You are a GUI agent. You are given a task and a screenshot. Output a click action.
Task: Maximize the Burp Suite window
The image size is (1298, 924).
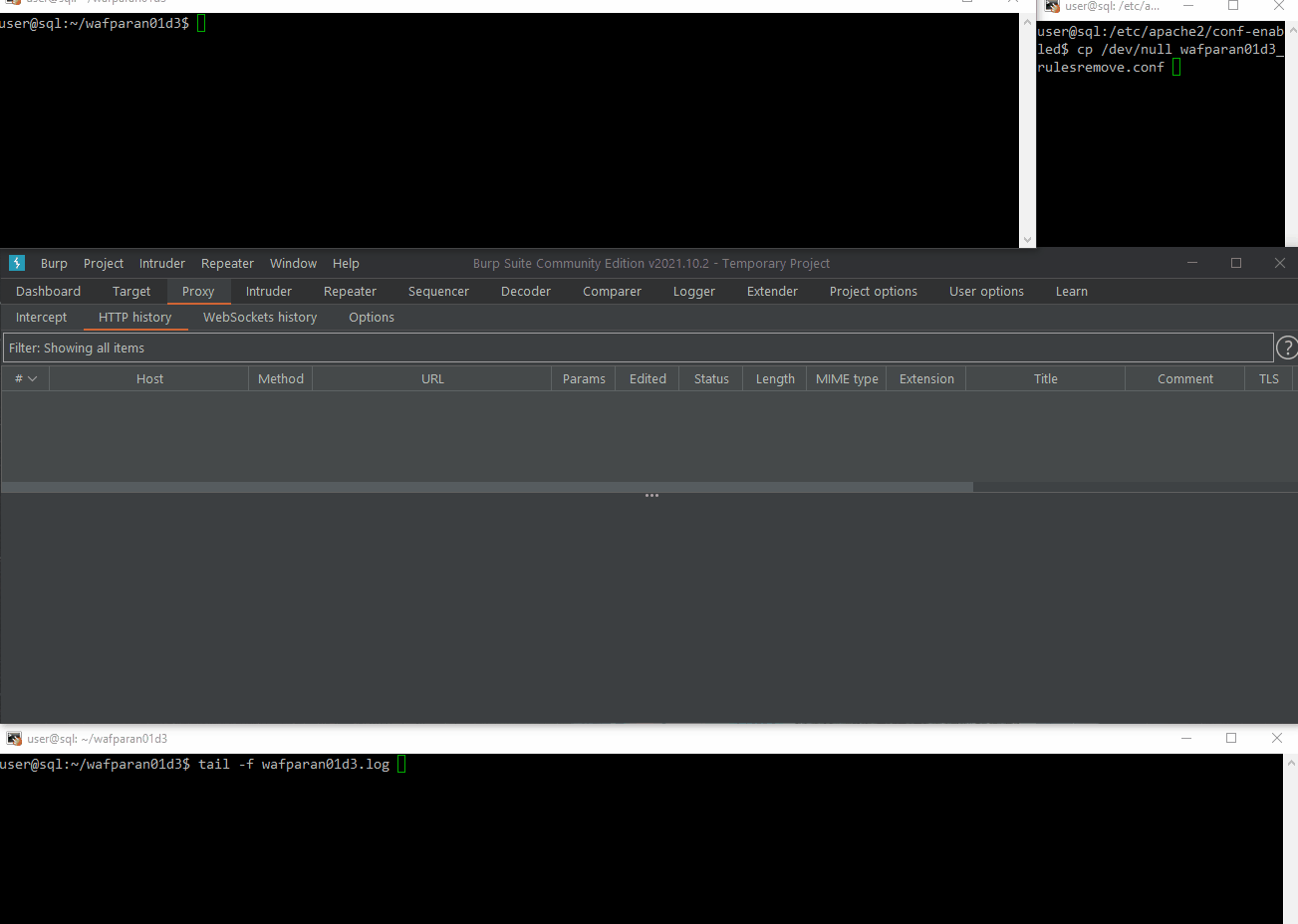pos(1236,263)
